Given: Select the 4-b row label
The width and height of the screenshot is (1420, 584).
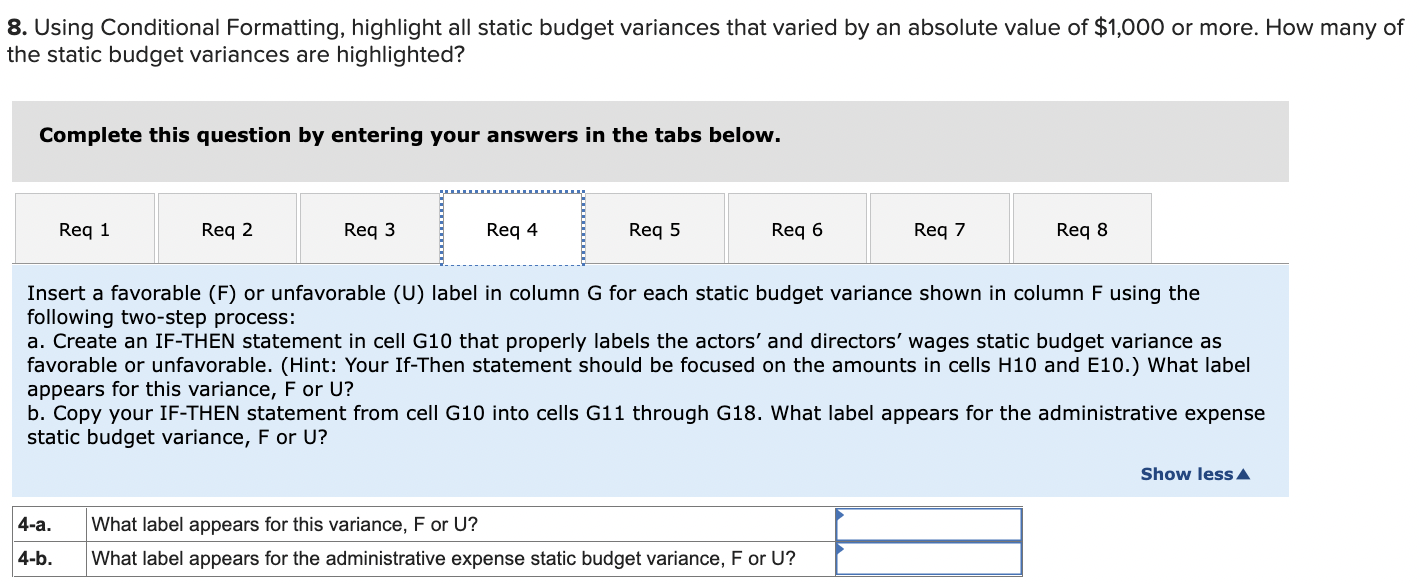Looking at the screenshot, I should coord(33,558).
